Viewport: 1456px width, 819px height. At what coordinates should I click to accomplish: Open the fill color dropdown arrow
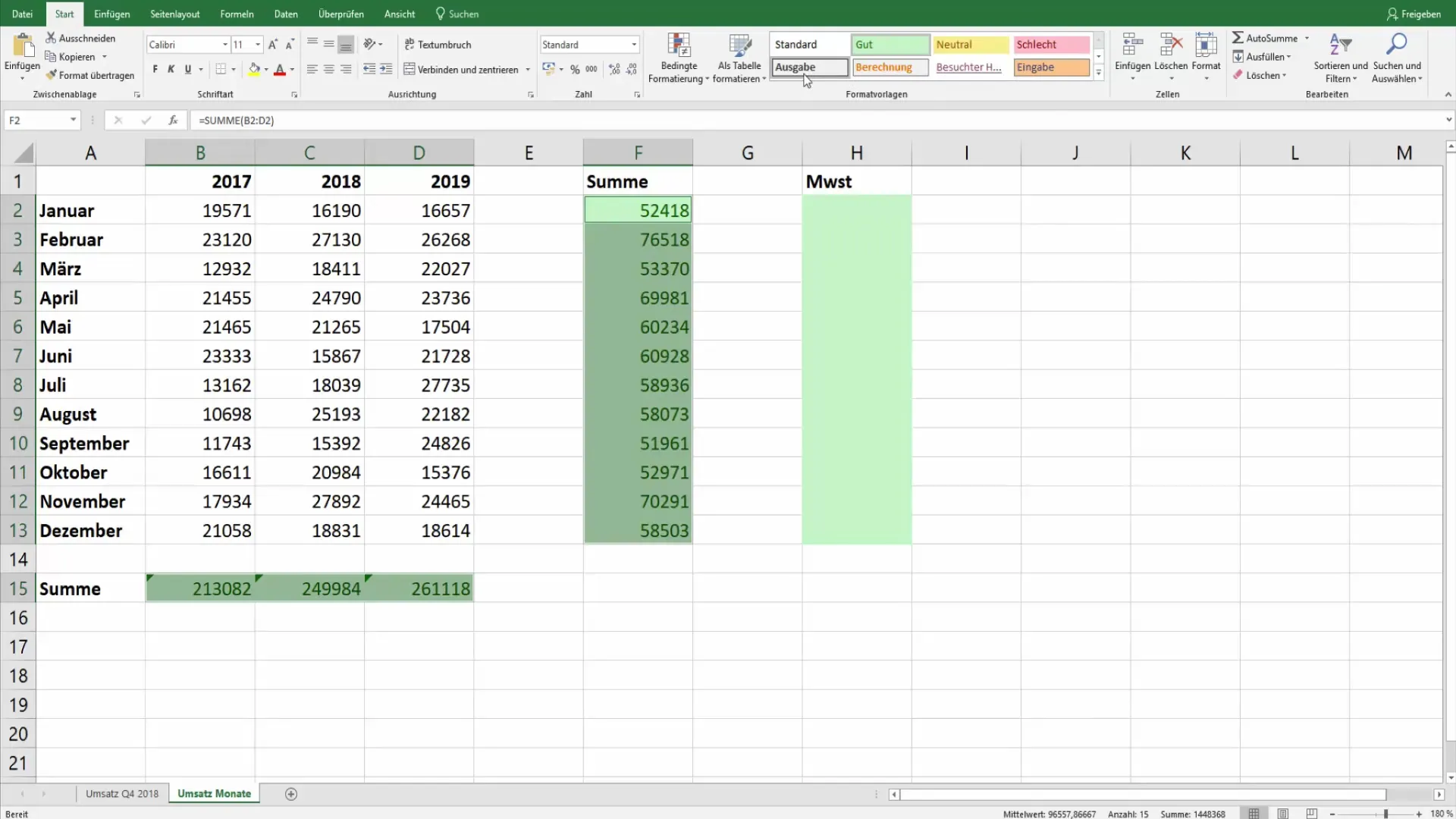(266, 70)
